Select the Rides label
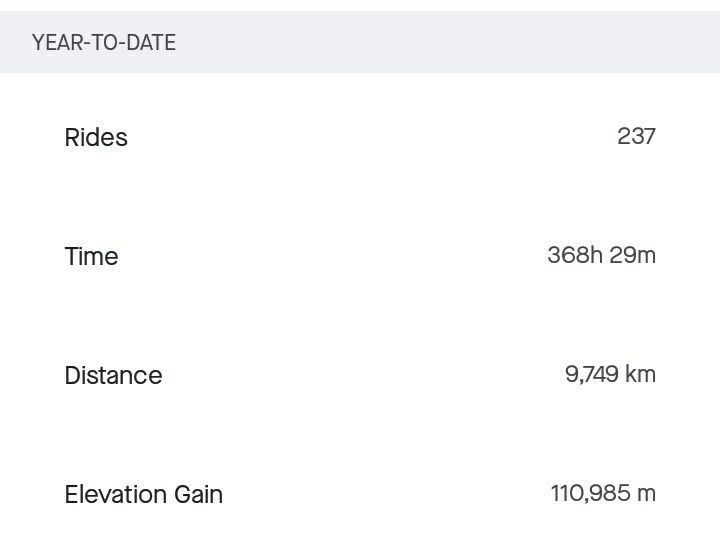Screen dimensions: 720x553 pyautogui.click(x=96, y=137)
